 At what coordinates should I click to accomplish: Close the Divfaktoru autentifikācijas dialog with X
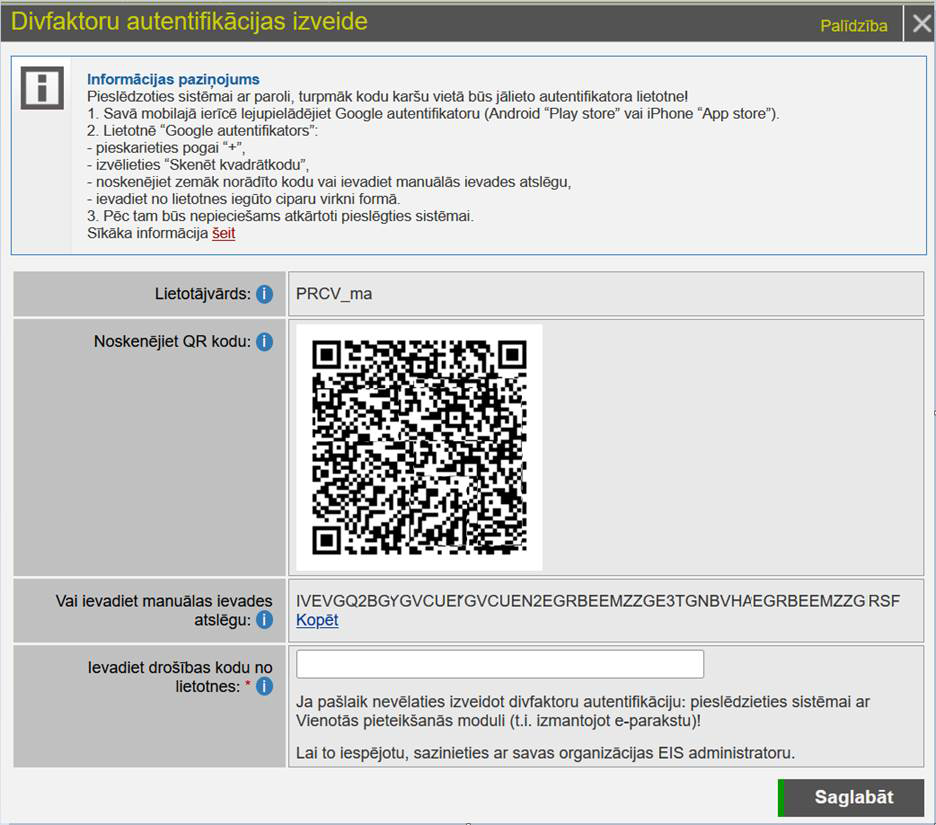coord(920,24)
